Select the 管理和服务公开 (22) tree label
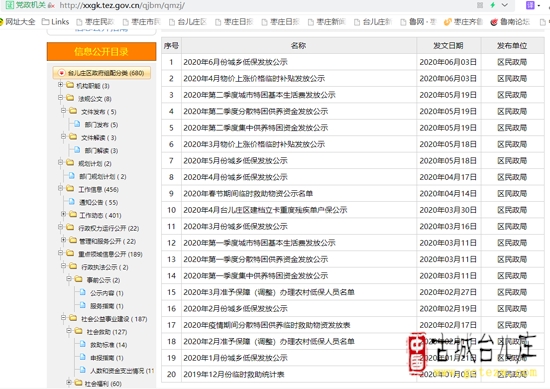550x389 pixels. (x=107, y=241)
